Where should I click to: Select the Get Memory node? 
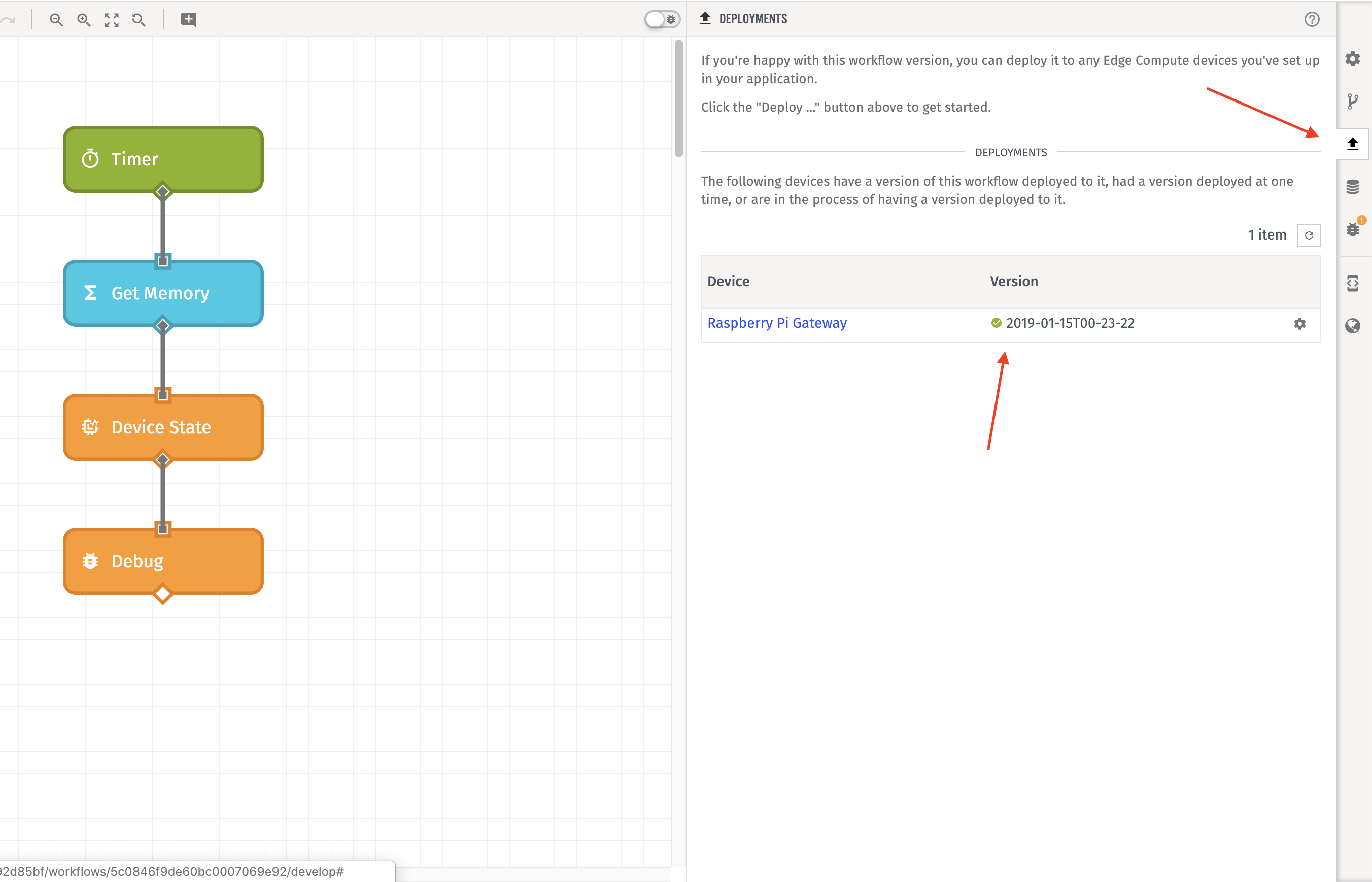pyautogui.click(x=163, y=293)
